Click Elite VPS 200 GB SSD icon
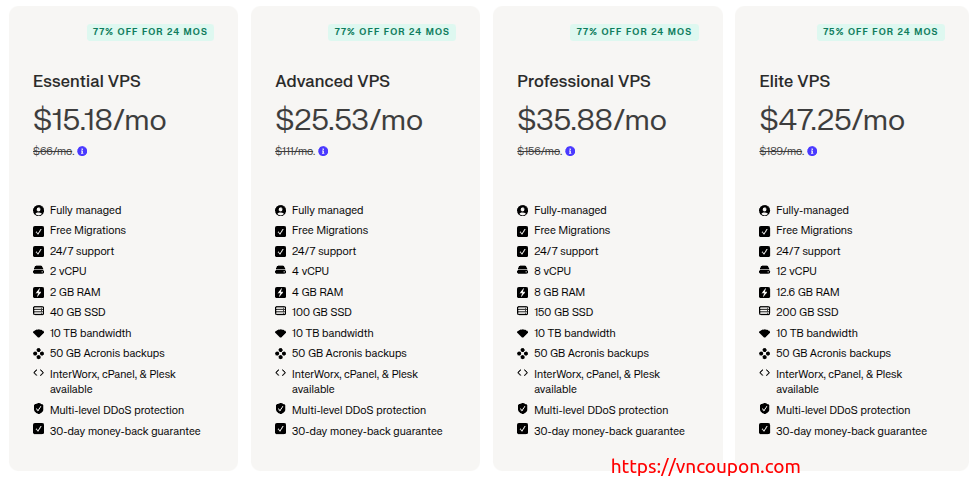The height and width of the screenshot is (487, 970). [765, 312]
